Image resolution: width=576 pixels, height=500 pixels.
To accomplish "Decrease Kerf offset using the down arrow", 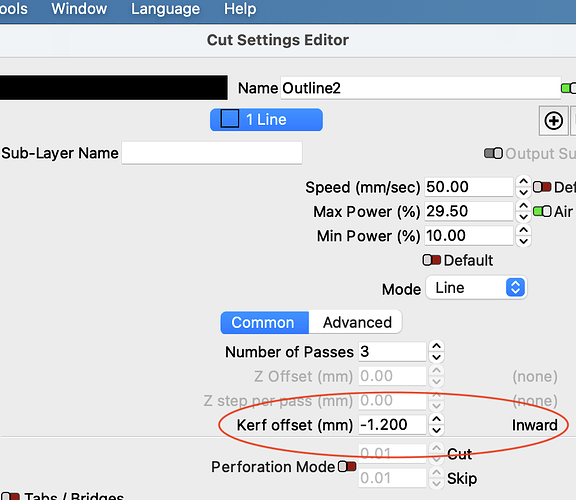I will (x=436, y=430).
